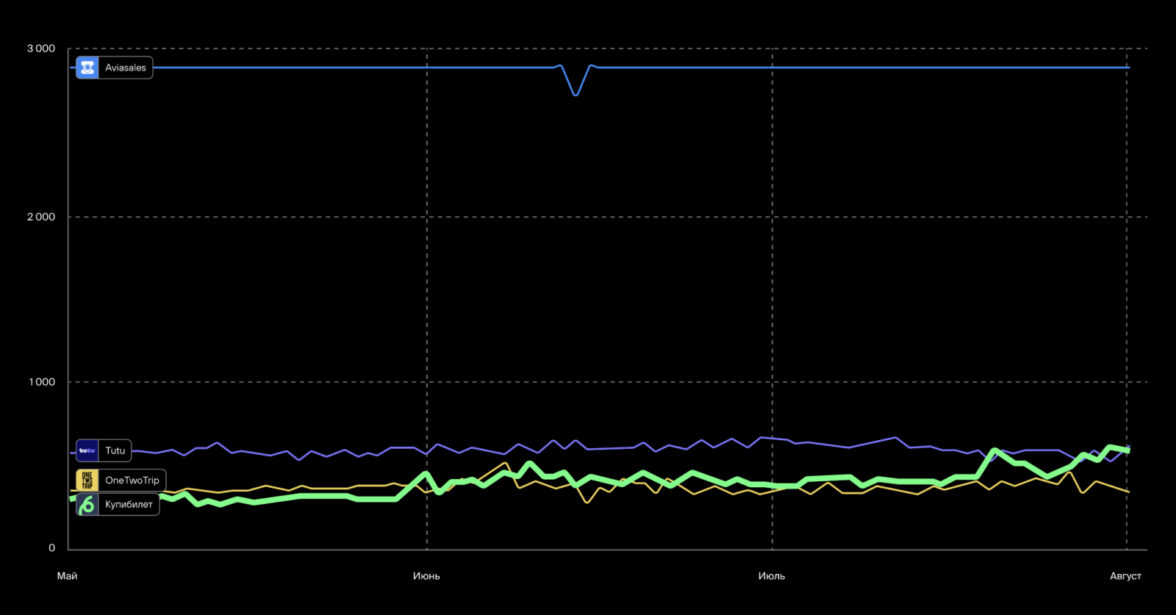1176x615 pixels.
Task: Click where Июль gridline crosses 1 000 gridline
Action: coord(772,382)
